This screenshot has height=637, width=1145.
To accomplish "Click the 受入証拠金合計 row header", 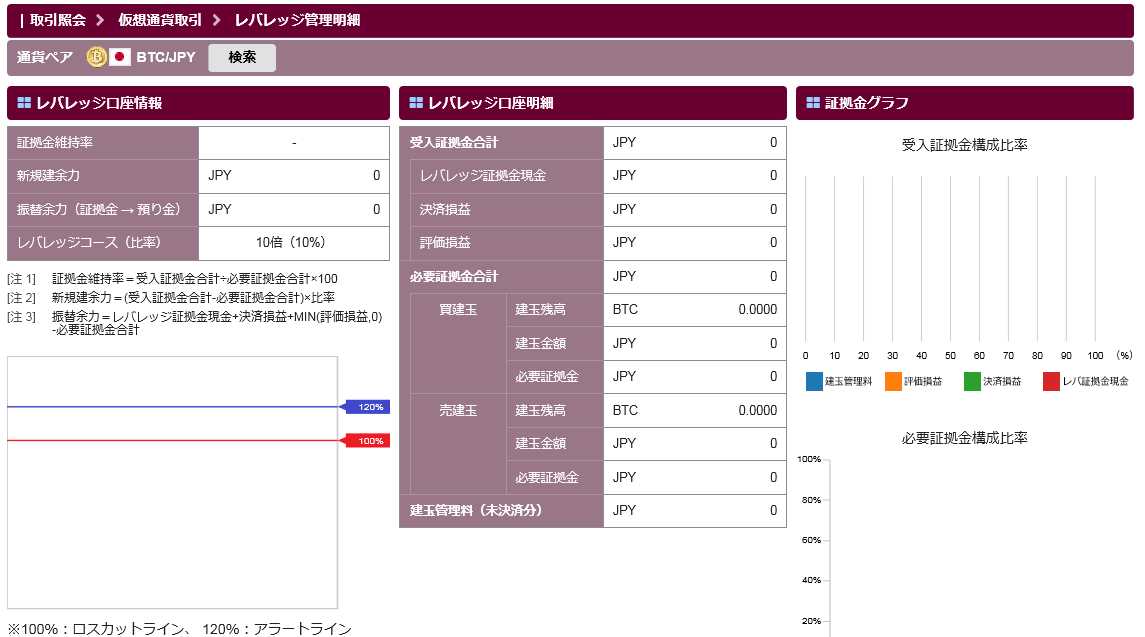I will point(454,143).
